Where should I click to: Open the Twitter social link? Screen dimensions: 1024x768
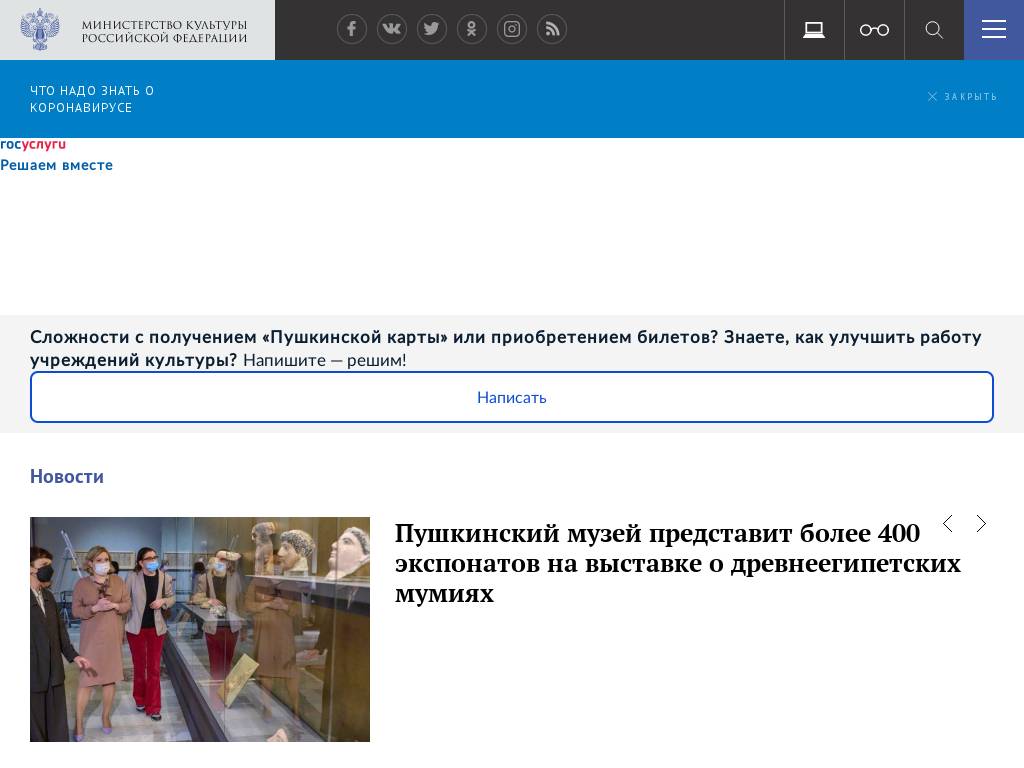432,29
